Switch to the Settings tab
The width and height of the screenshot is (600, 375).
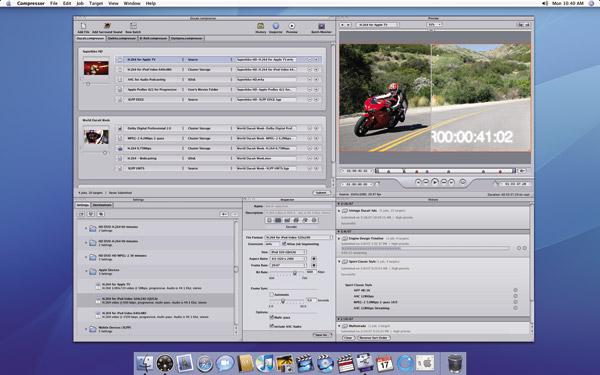coord(83,205)
